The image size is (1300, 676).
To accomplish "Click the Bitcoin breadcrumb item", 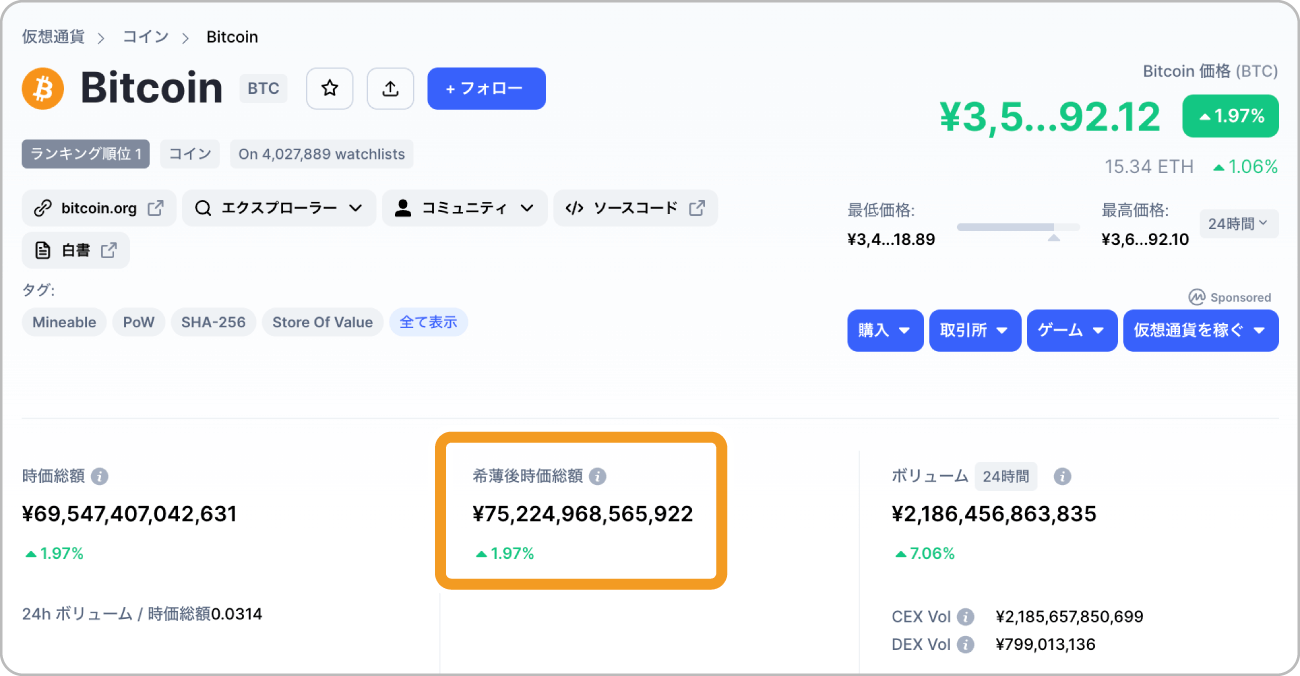I will pos(232,37).
